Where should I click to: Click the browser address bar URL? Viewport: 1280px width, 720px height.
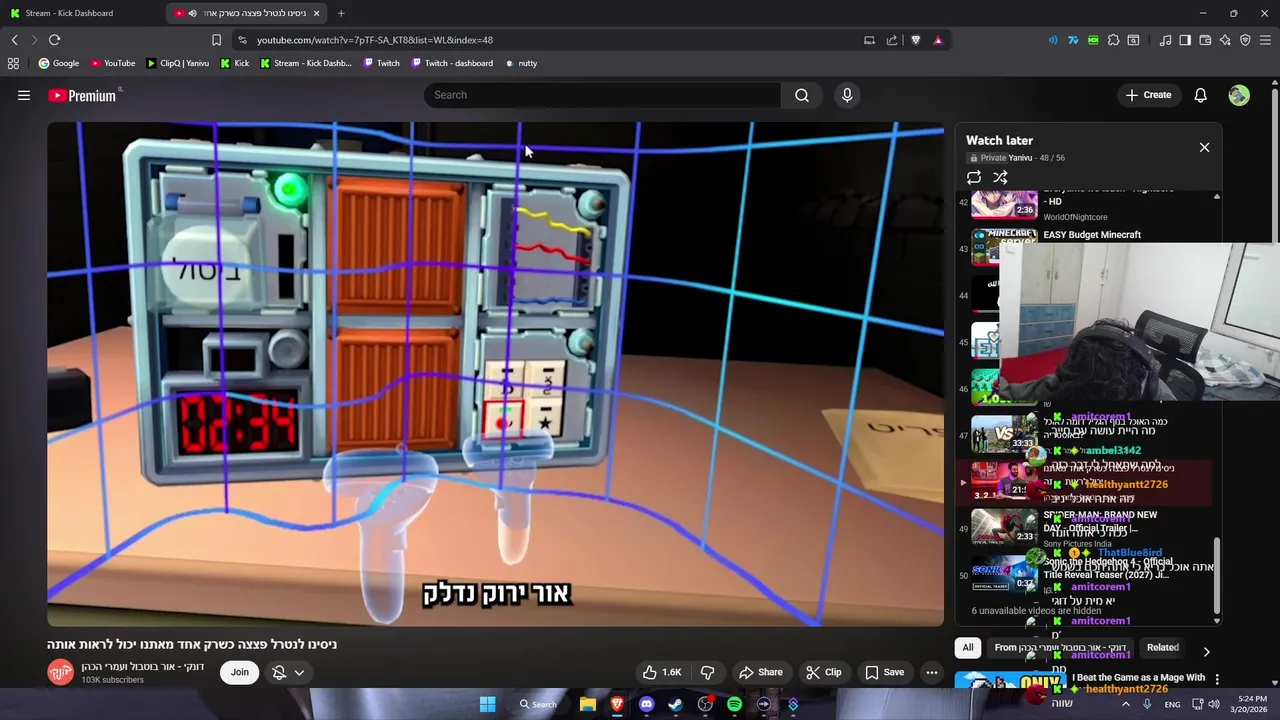click(x=375, y=40)
